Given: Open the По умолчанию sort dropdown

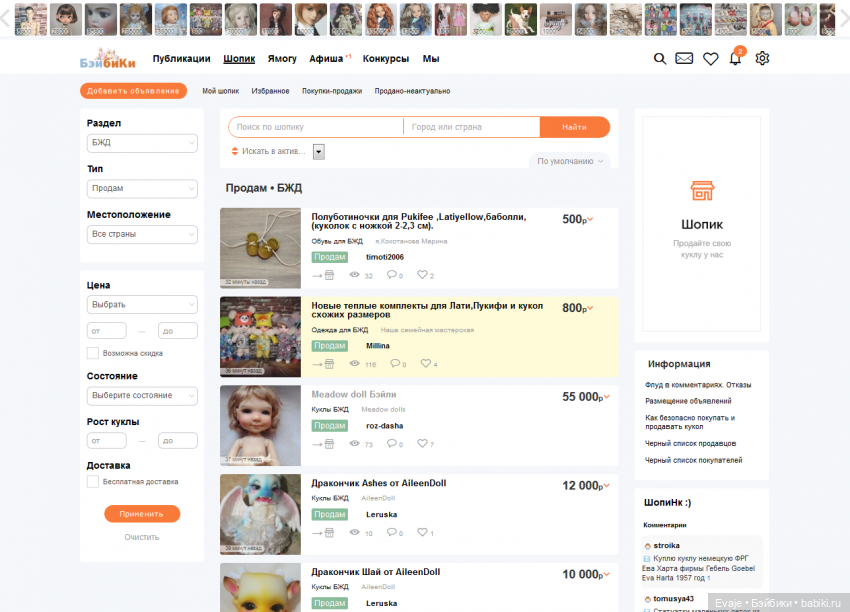Looking at the screenshot, I should 570,161.
